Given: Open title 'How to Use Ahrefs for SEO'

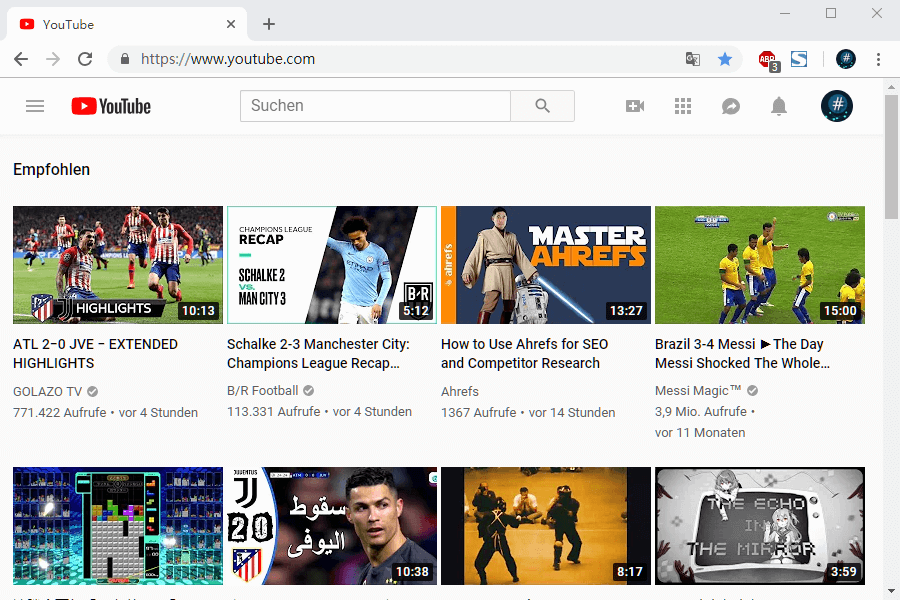Looking at the screenshot, I should click(525, 354).
